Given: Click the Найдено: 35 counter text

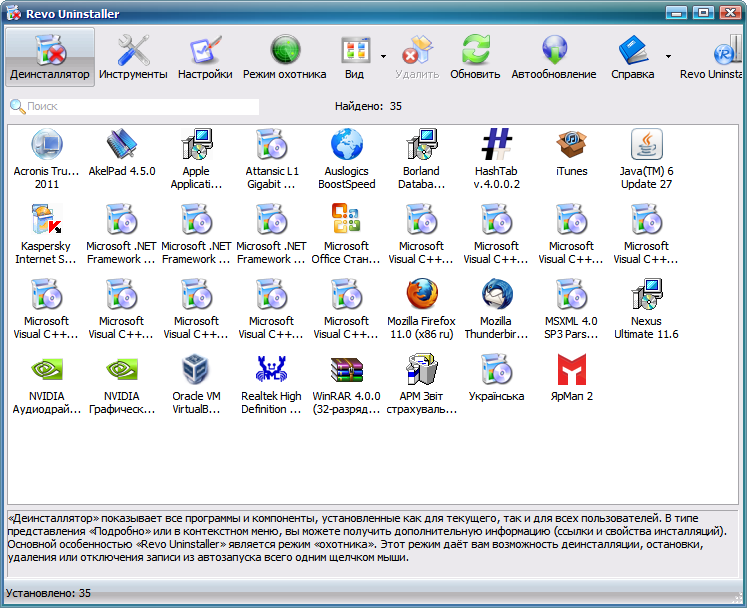Looking at the screenshot, I should click(368, 106).
